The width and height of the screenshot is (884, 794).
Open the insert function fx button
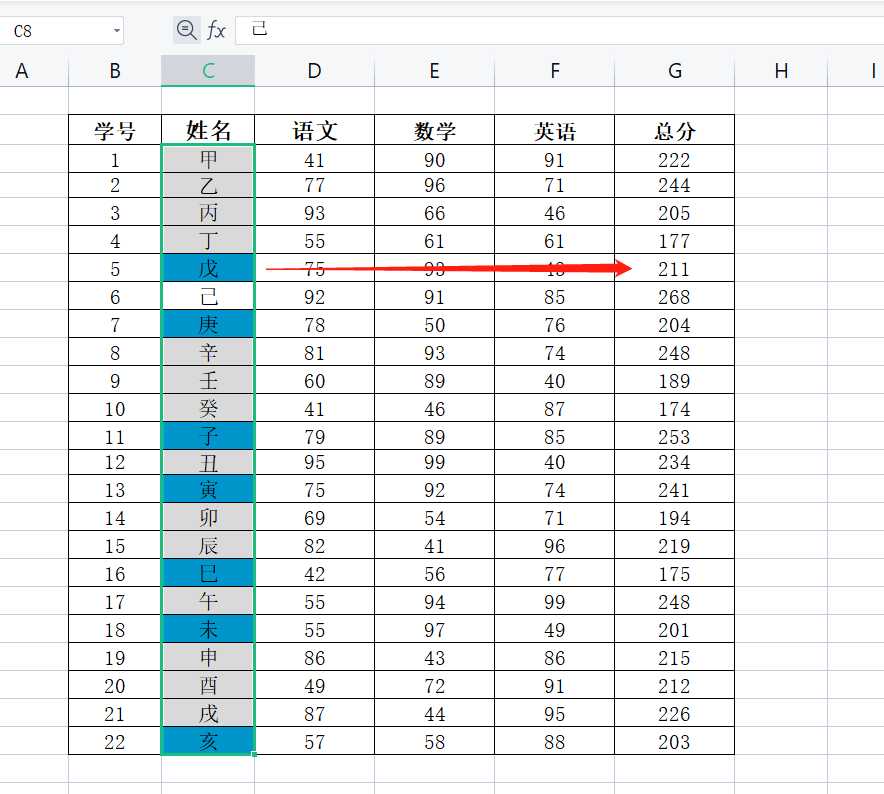click(x=216, y=30)
